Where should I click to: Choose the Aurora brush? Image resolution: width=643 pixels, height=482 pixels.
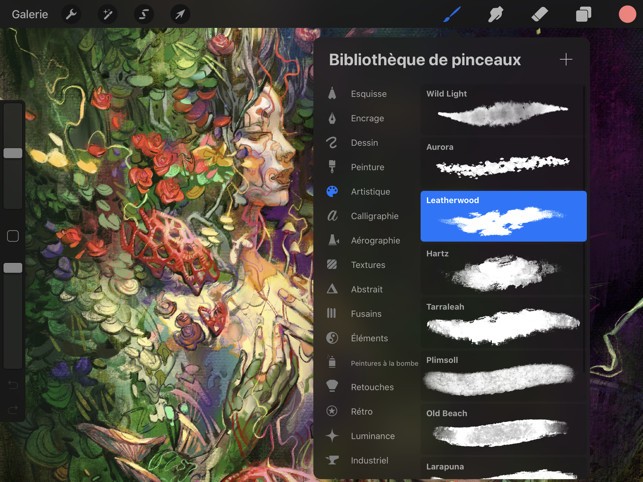pyautogui.click(x=503, y=162)
